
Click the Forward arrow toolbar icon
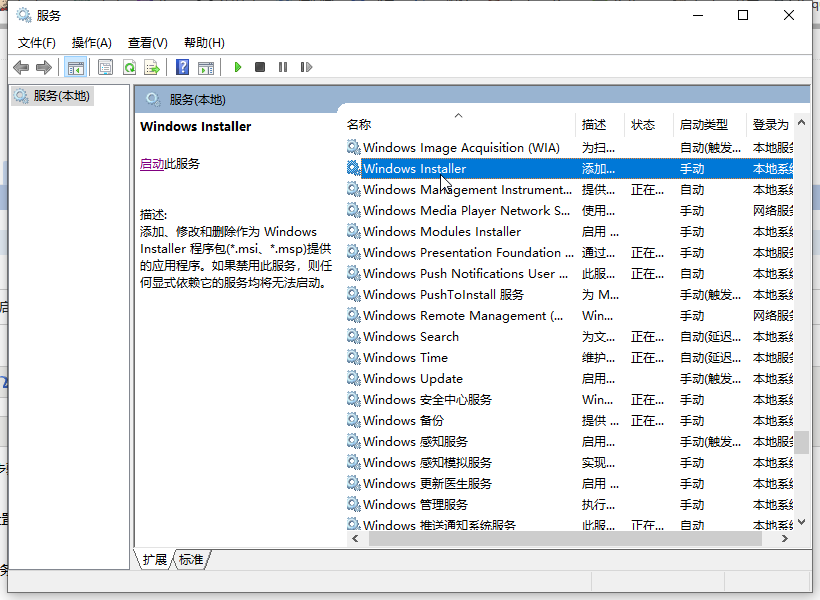tap(44, 67)
